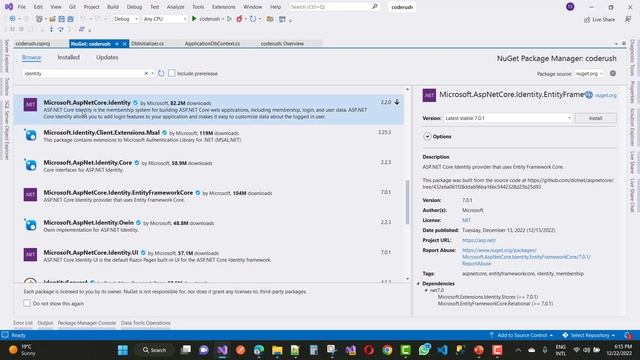Click the Install button
The height and width of the screenshot is (360, 640).
pos(596,118)
